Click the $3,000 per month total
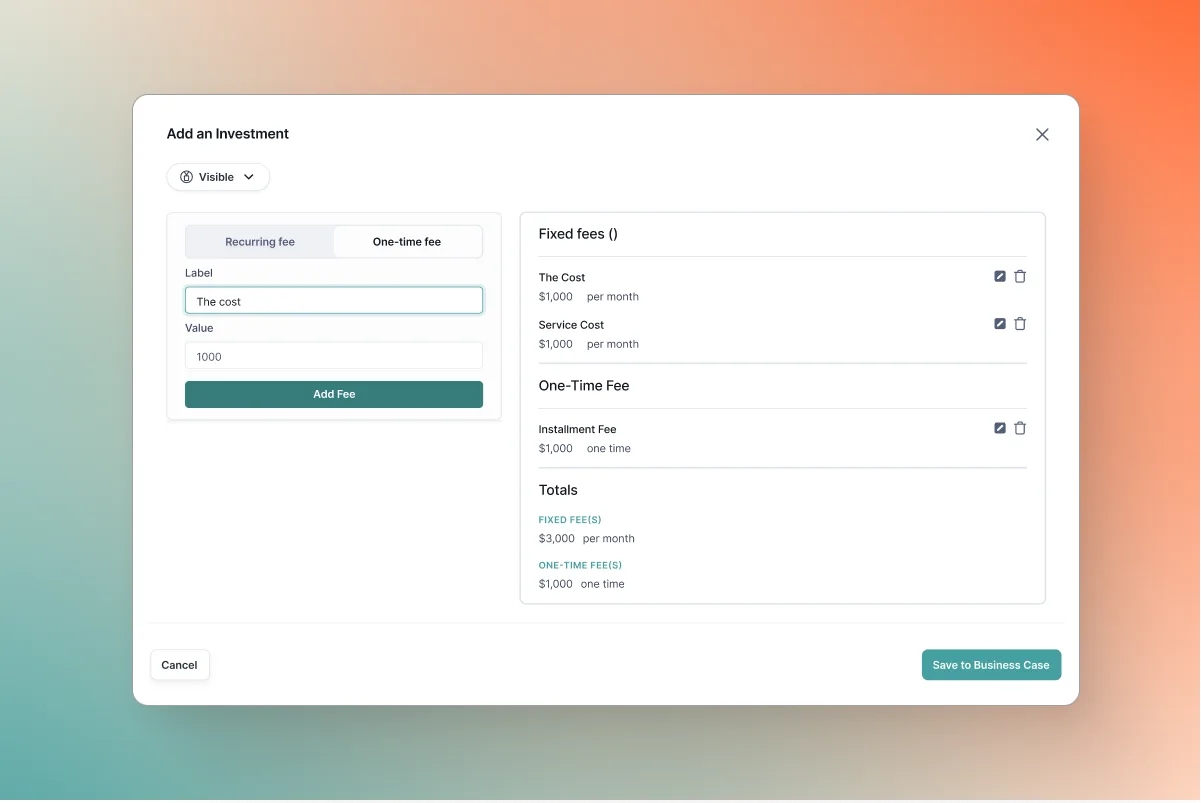This screenshot has width=1201, height=803. (x=587, y=538)
